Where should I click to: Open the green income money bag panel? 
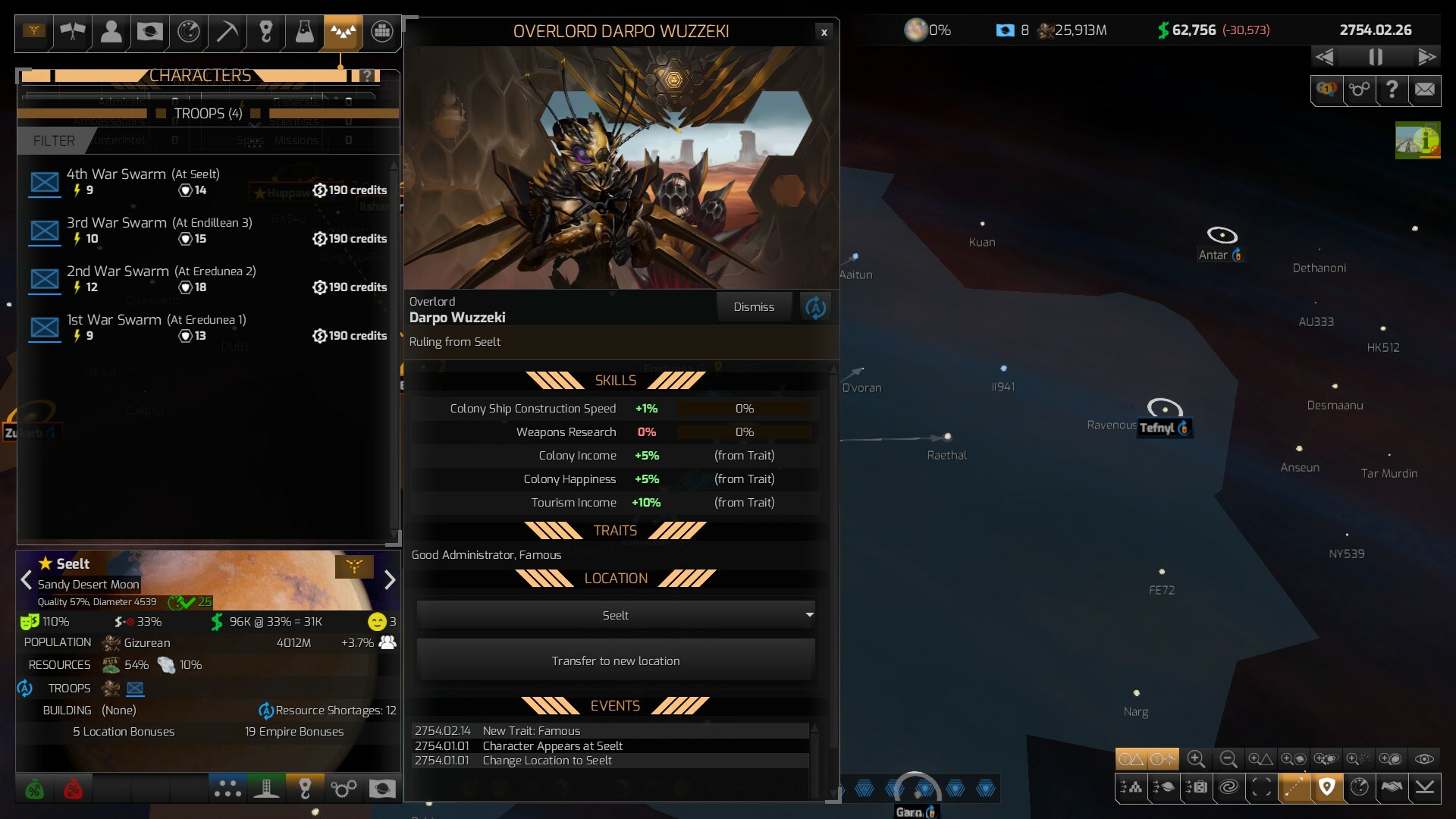[33, 789]
